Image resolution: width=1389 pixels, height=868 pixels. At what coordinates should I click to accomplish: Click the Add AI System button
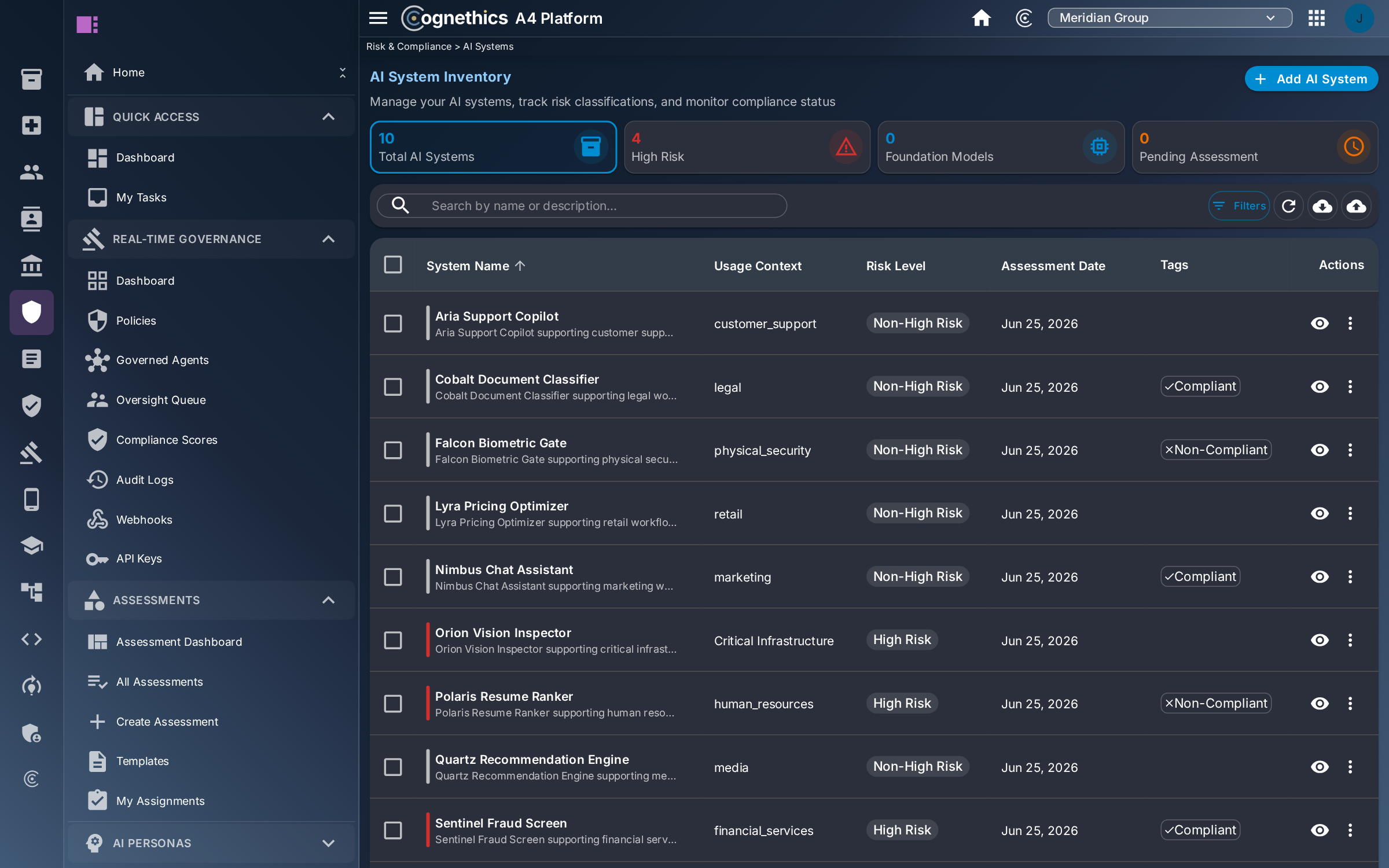point(1311,79)
